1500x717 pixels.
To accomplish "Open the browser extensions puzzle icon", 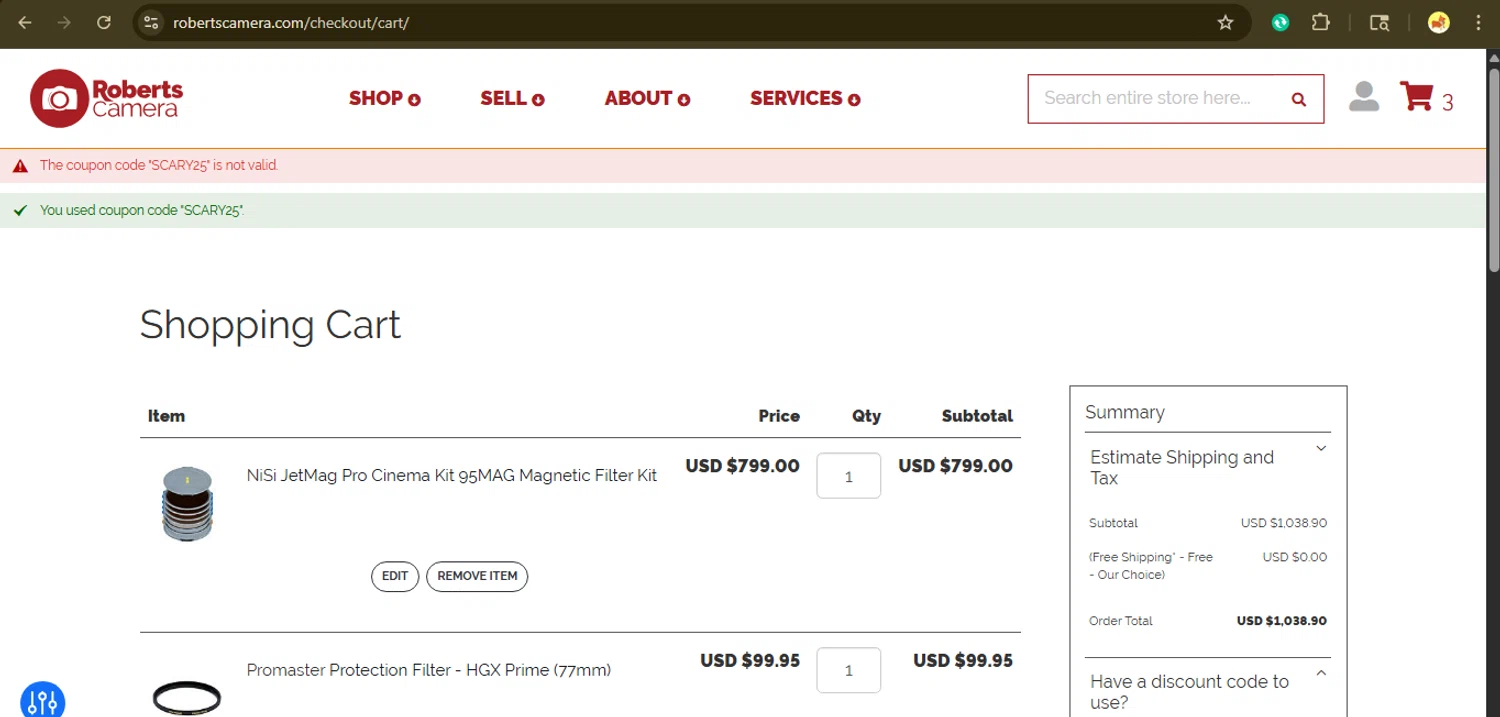I will pyautogui.click(x=1321, y=23).
